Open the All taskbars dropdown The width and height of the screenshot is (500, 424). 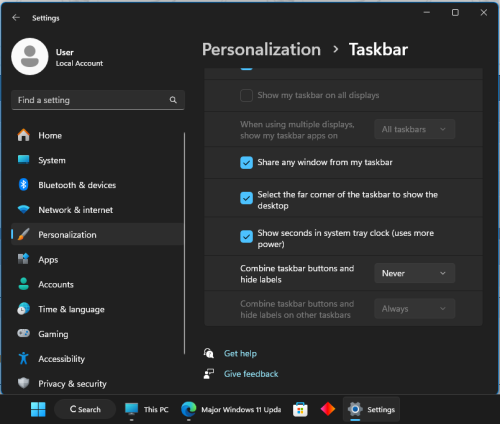tap(414, 129)
